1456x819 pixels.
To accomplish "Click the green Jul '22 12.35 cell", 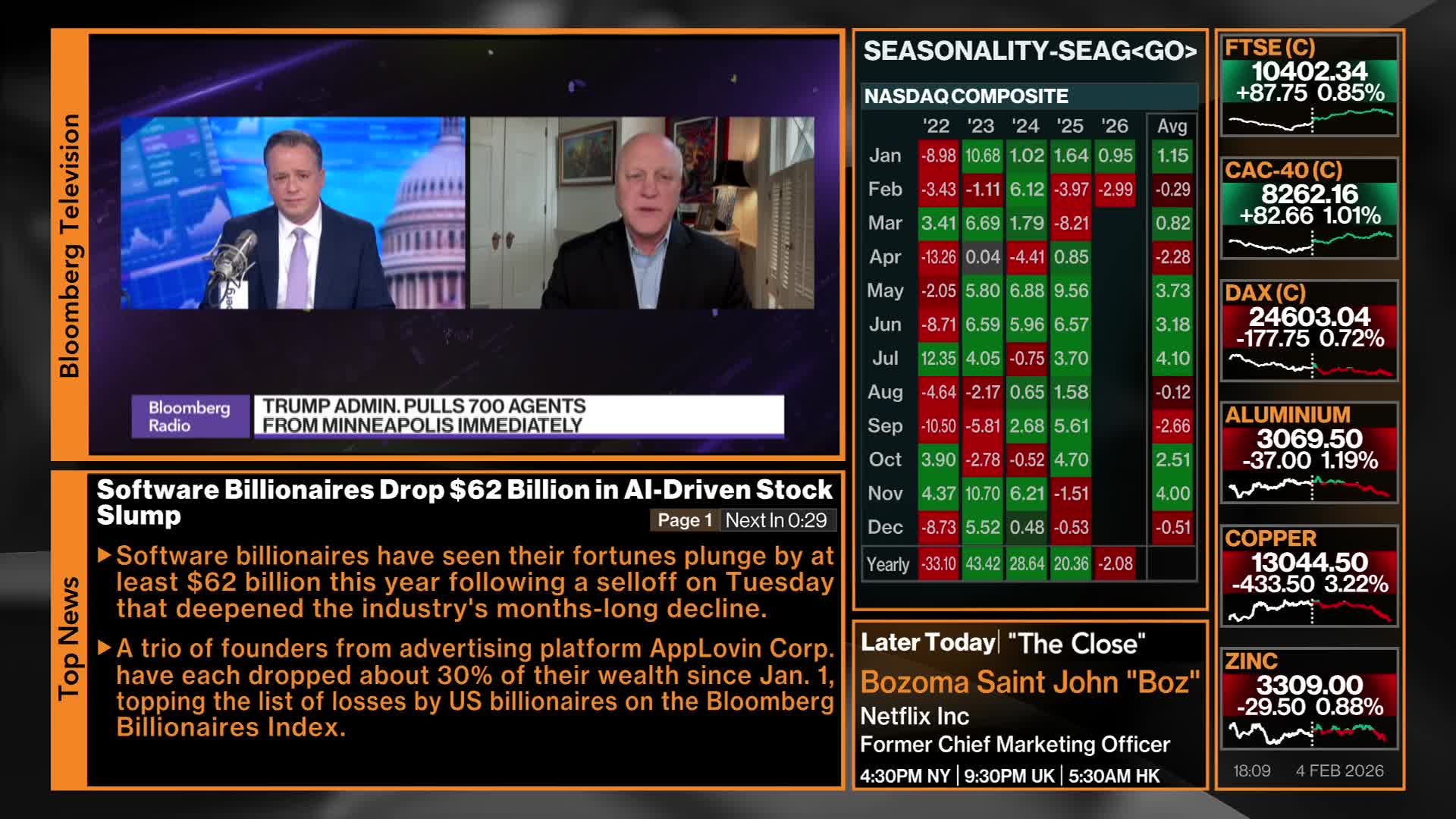I will click(938, 359).
